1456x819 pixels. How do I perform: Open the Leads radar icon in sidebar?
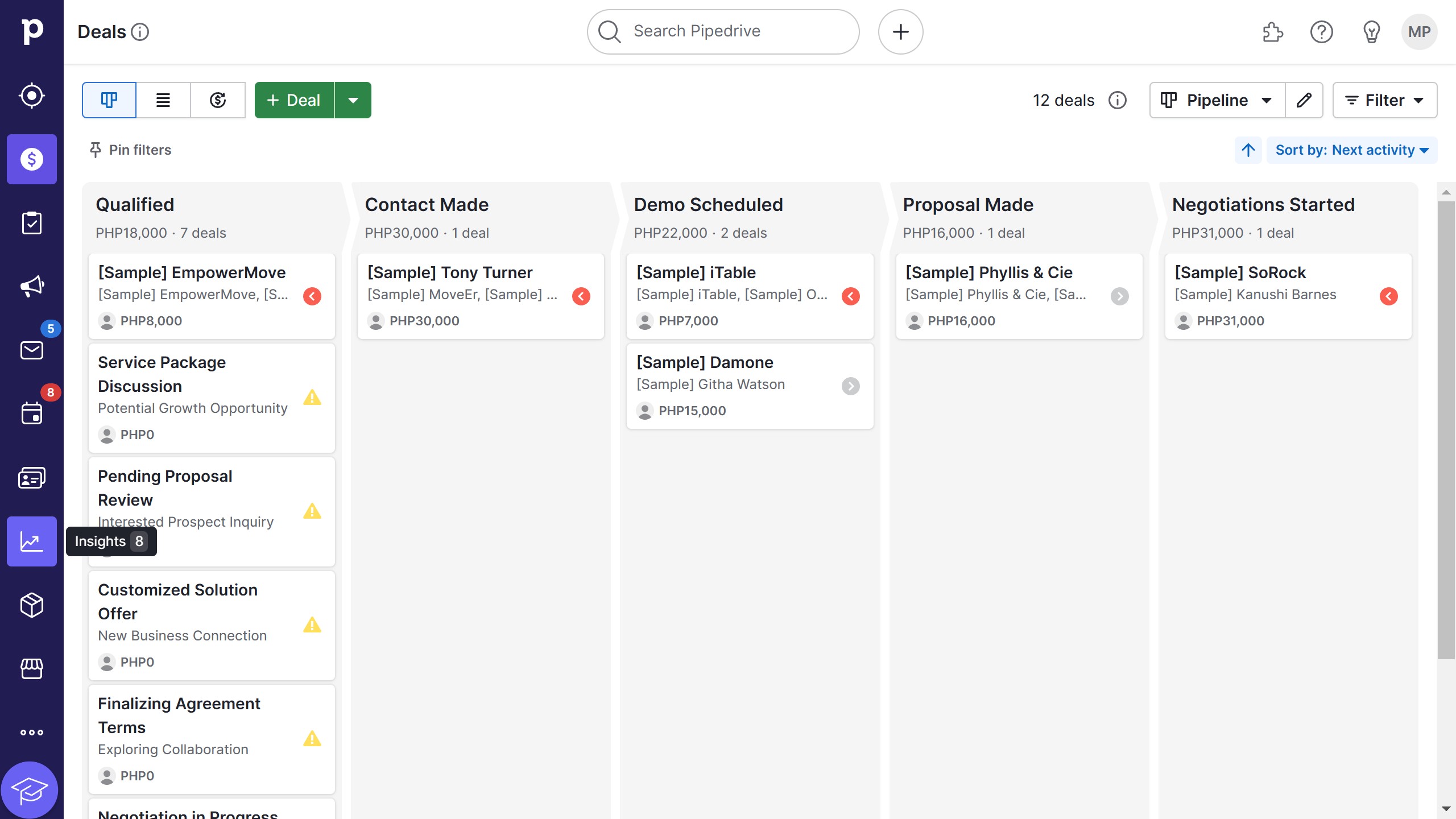32,96
